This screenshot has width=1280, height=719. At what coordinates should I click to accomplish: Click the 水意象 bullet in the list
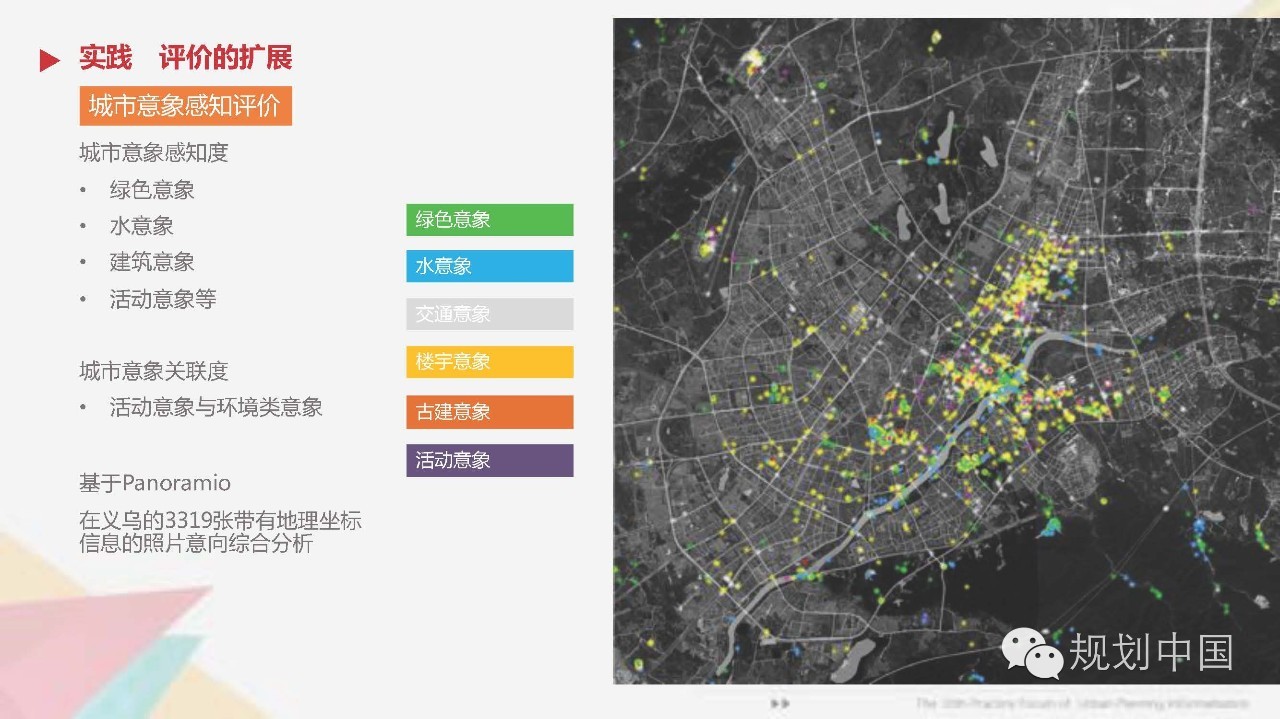click(141, 226)
